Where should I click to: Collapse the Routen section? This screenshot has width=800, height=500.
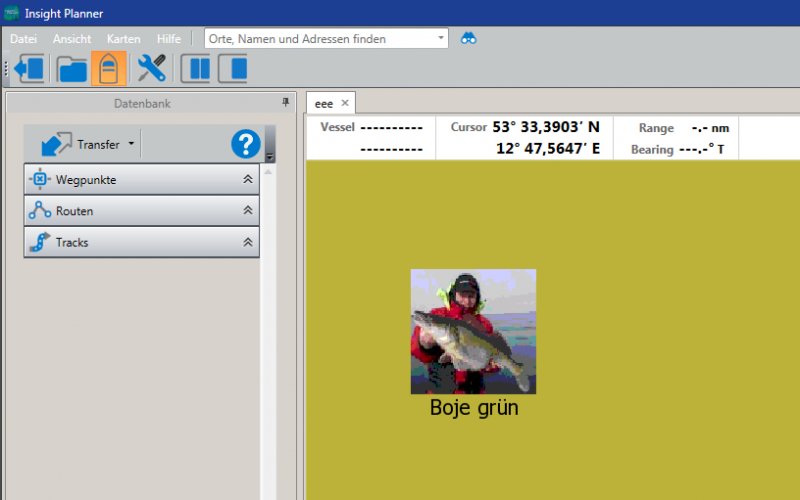(x=247, y=211)
